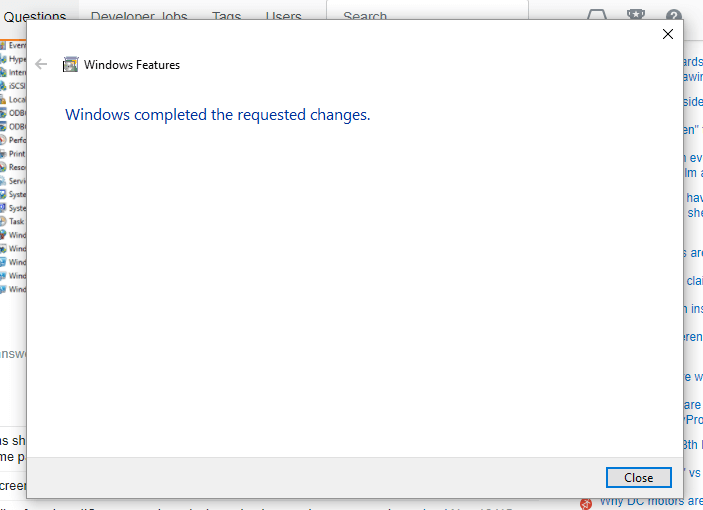The height and width of the screenshot is (510, 703).
Task: Open the Tags tab in the background page
Action: (x=226, y=16)
